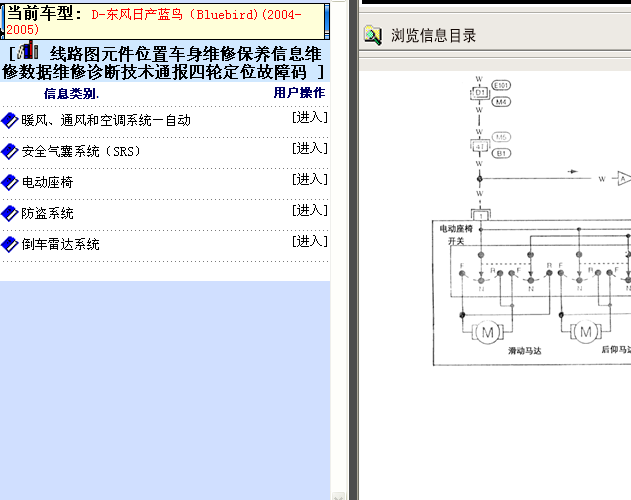Select the 安全气囊系统（SRS）entry

[81, 151]
